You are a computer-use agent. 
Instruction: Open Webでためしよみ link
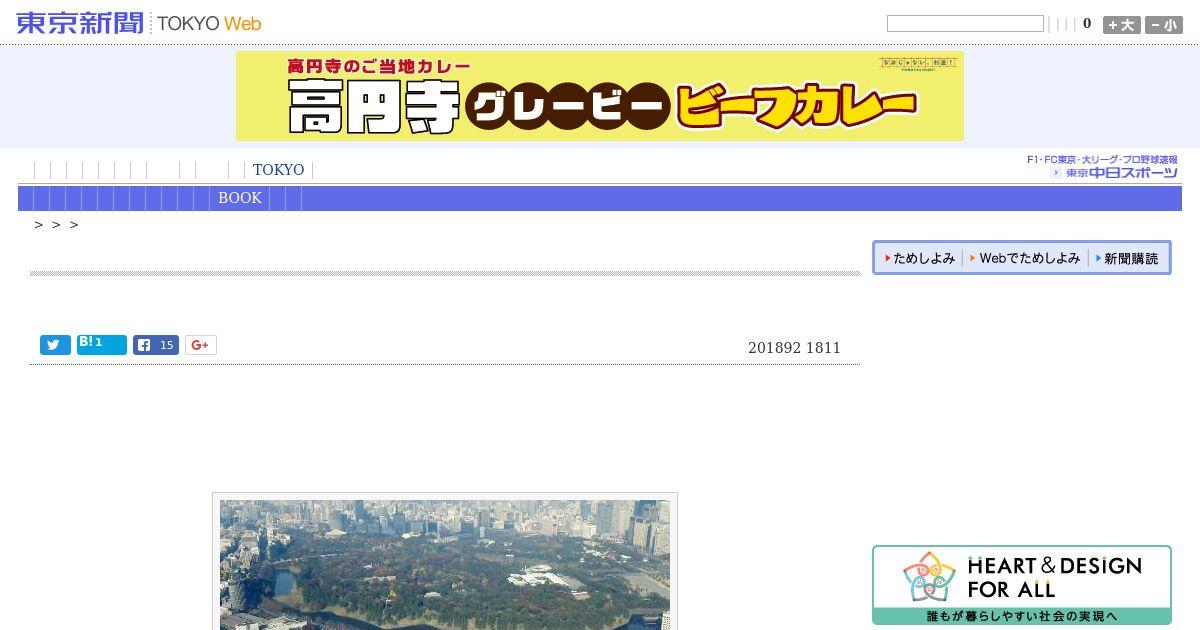pyautogui.click(x=1025, y=258)
